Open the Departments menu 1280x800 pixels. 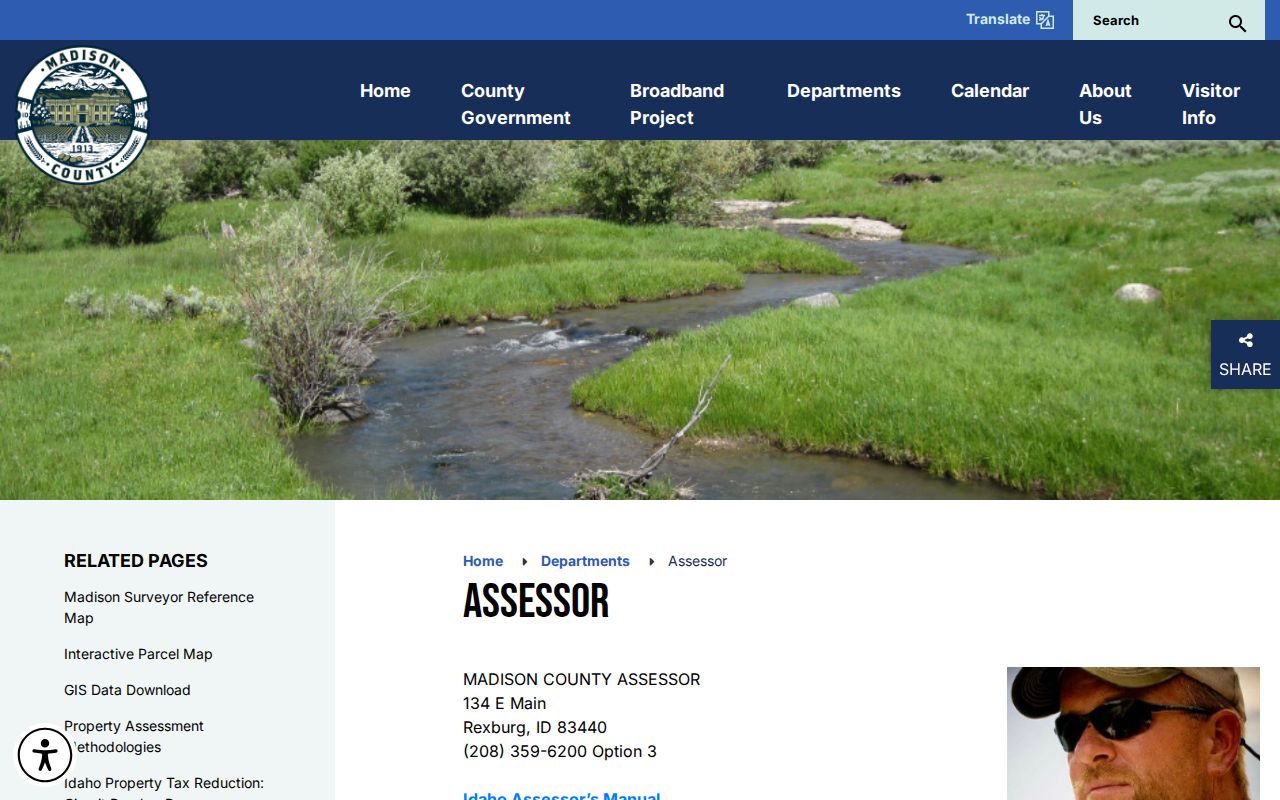pos(844,91)
